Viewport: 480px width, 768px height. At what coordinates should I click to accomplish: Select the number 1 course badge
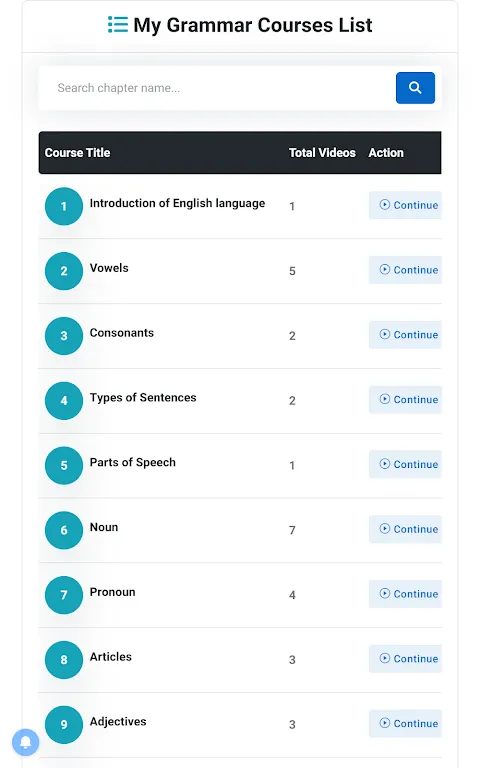[64, 206]
